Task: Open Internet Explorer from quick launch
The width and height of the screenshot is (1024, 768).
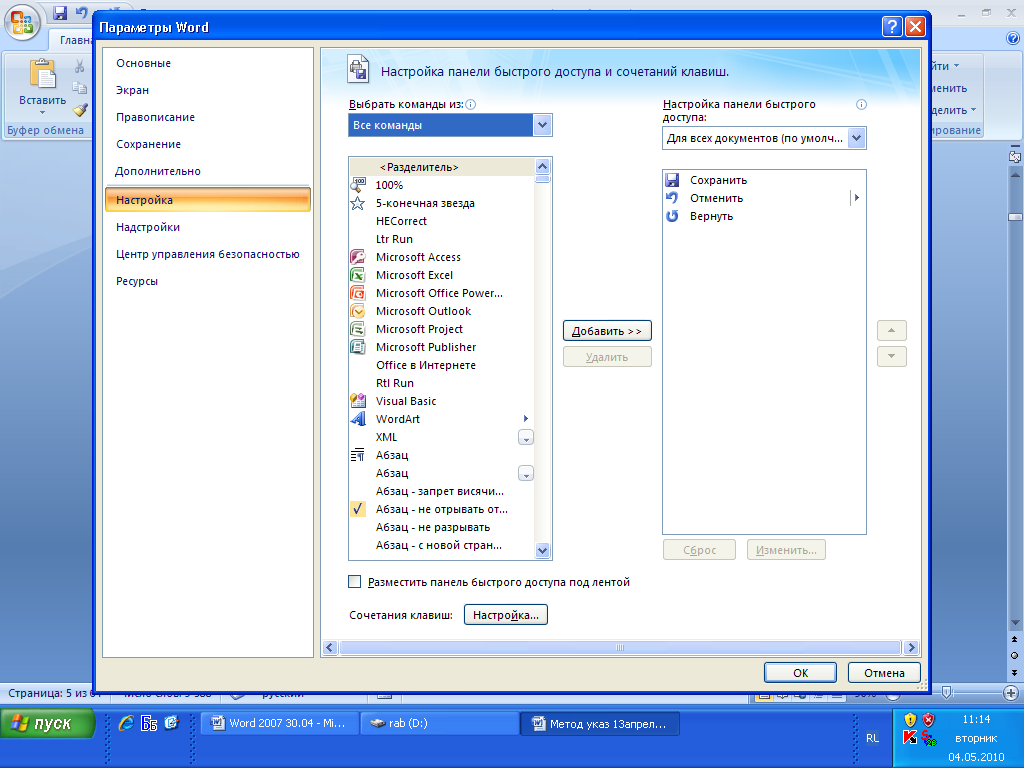Action: [x=127, y=723]
